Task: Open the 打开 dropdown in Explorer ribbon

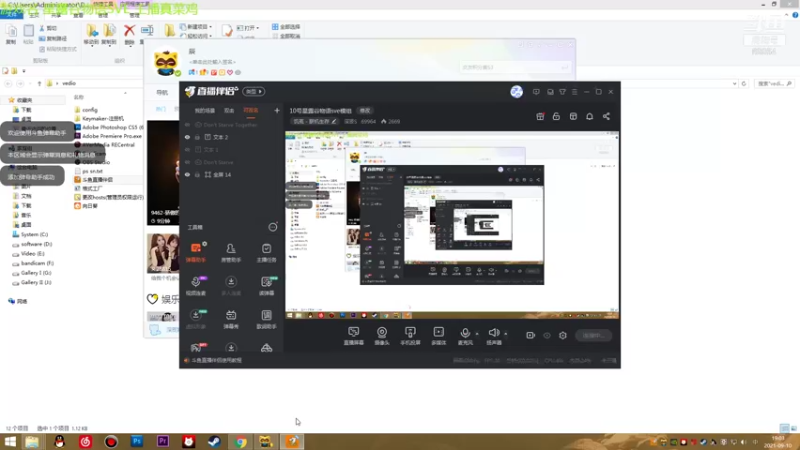Action: (248, 28)
